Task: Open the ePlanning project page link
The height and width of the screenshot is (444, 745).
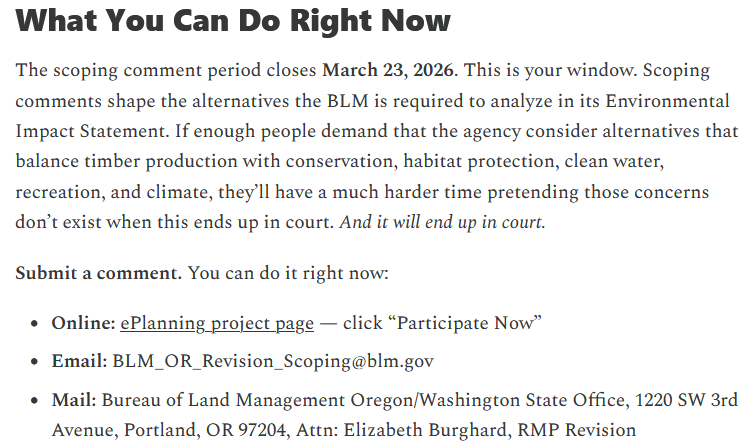Action: point(217,323)
